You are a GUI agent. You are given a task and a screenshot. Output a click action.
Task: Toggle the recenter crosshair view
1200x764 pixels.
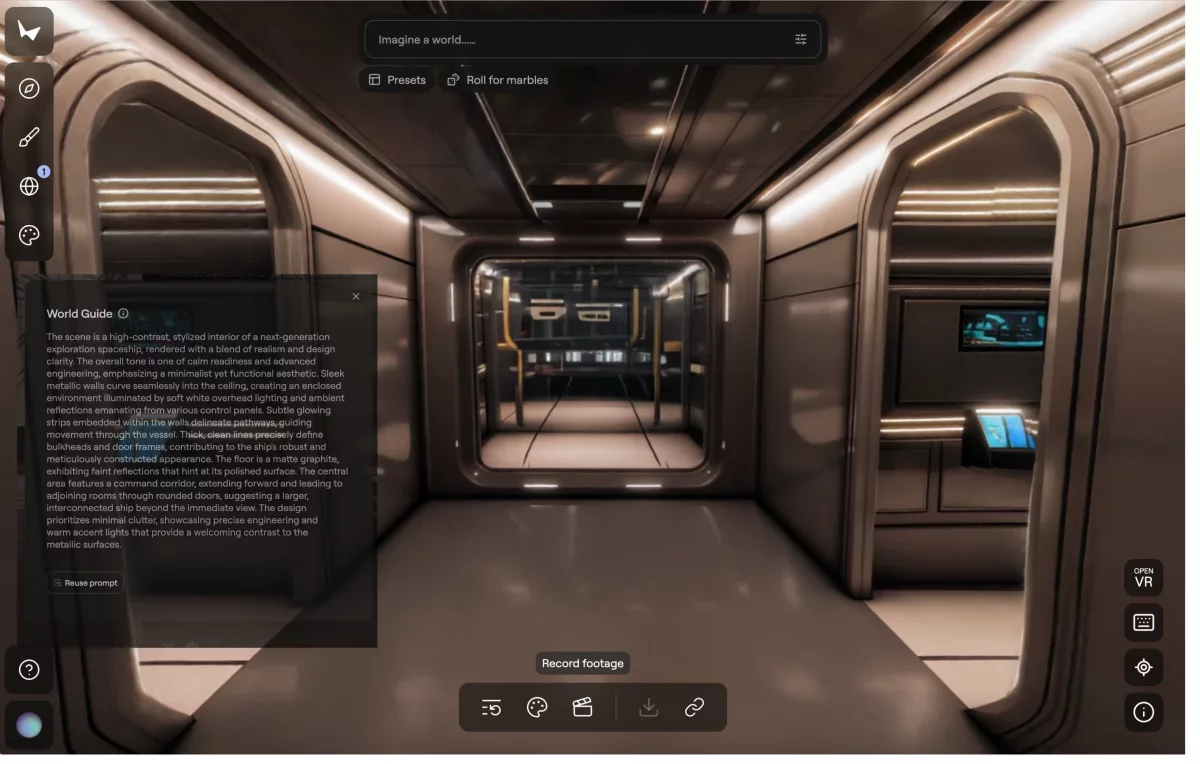pos(1143,667)
